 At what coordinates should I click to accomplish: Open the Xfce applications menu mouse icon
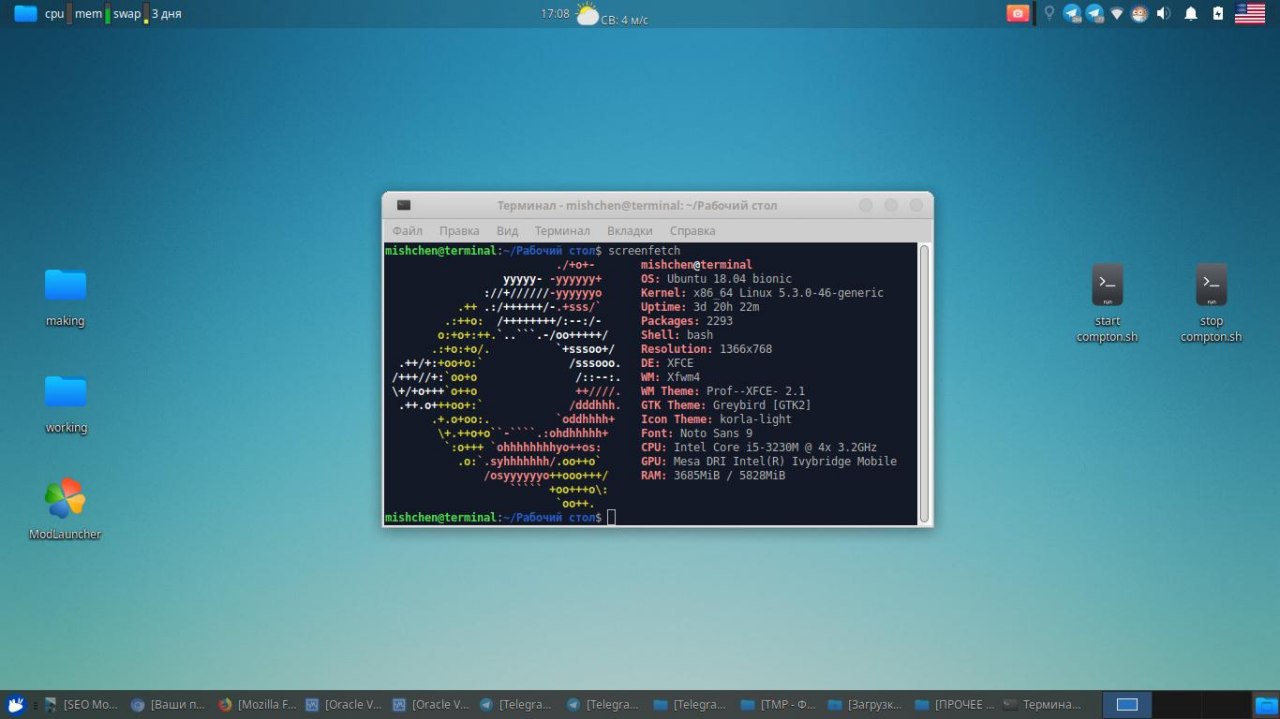tap(15, 705)
